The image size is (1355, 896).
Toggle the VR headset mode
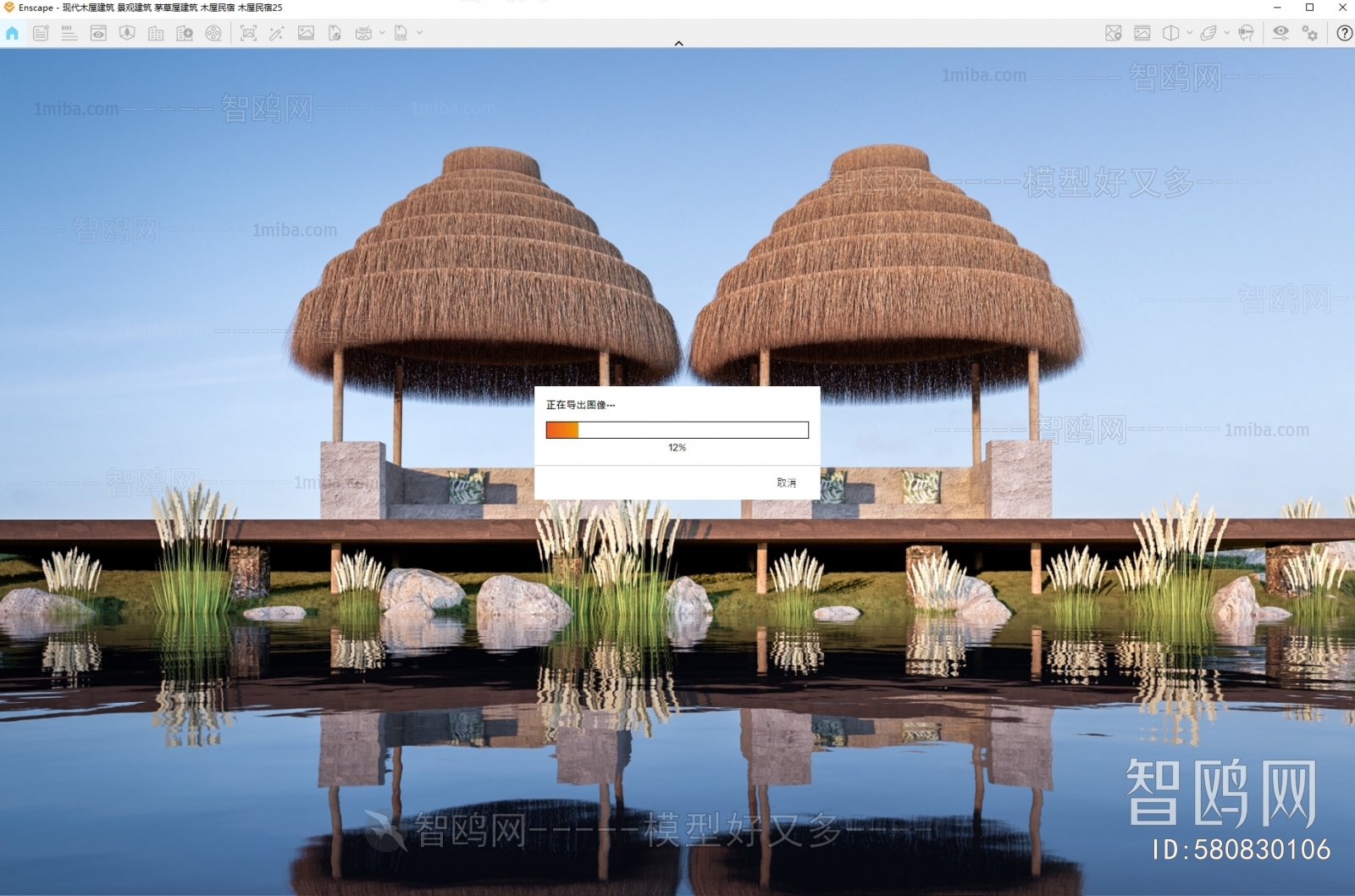1246,33
